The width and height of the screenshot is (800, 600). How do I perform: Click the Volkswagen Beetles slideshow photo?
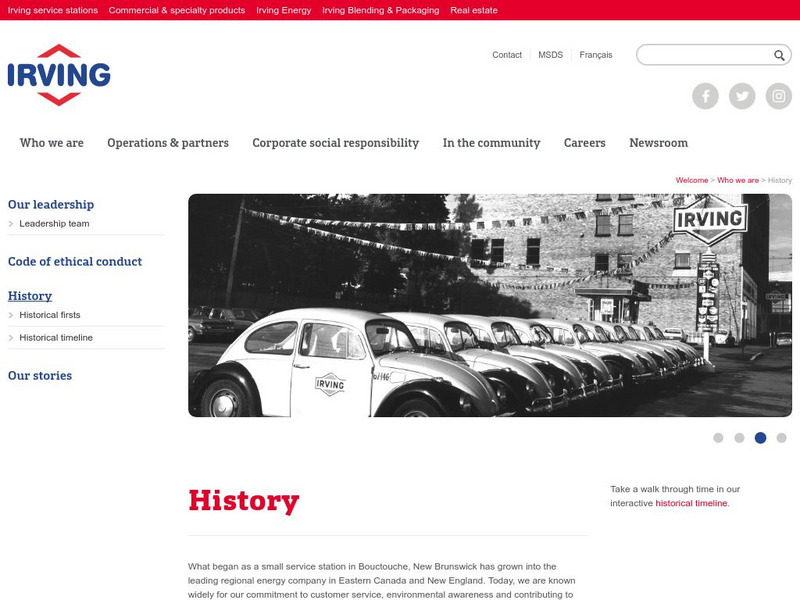click(x=490, y=305)
